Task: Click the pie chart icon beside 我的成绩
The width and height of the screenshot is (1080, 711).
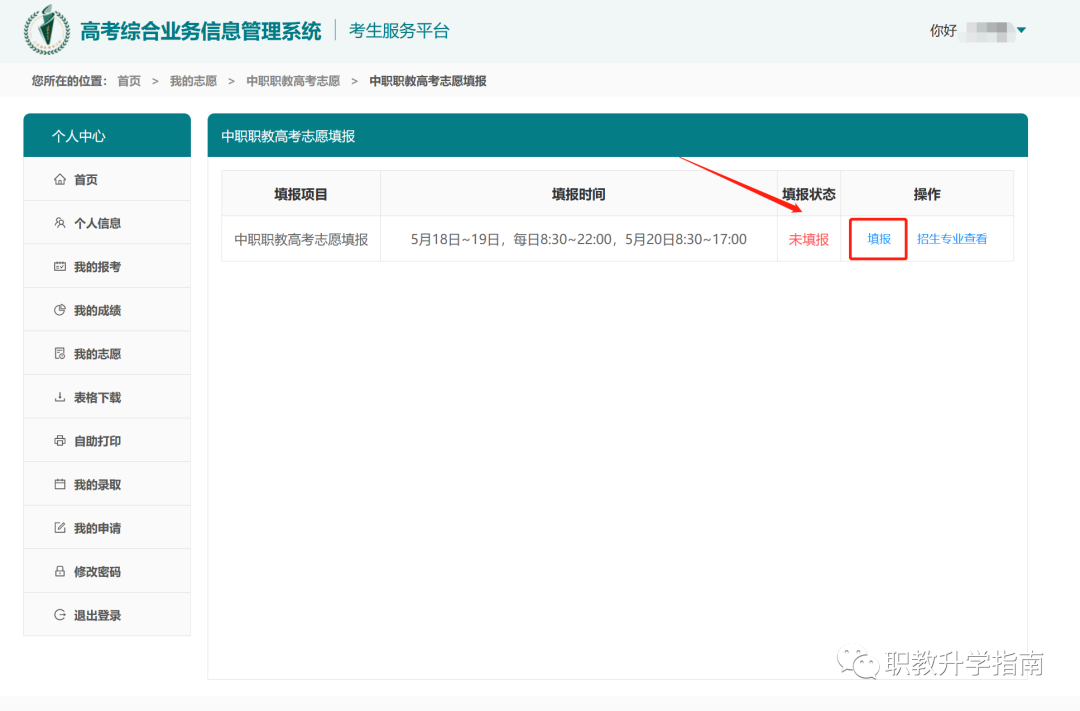Action: (60, 310)
